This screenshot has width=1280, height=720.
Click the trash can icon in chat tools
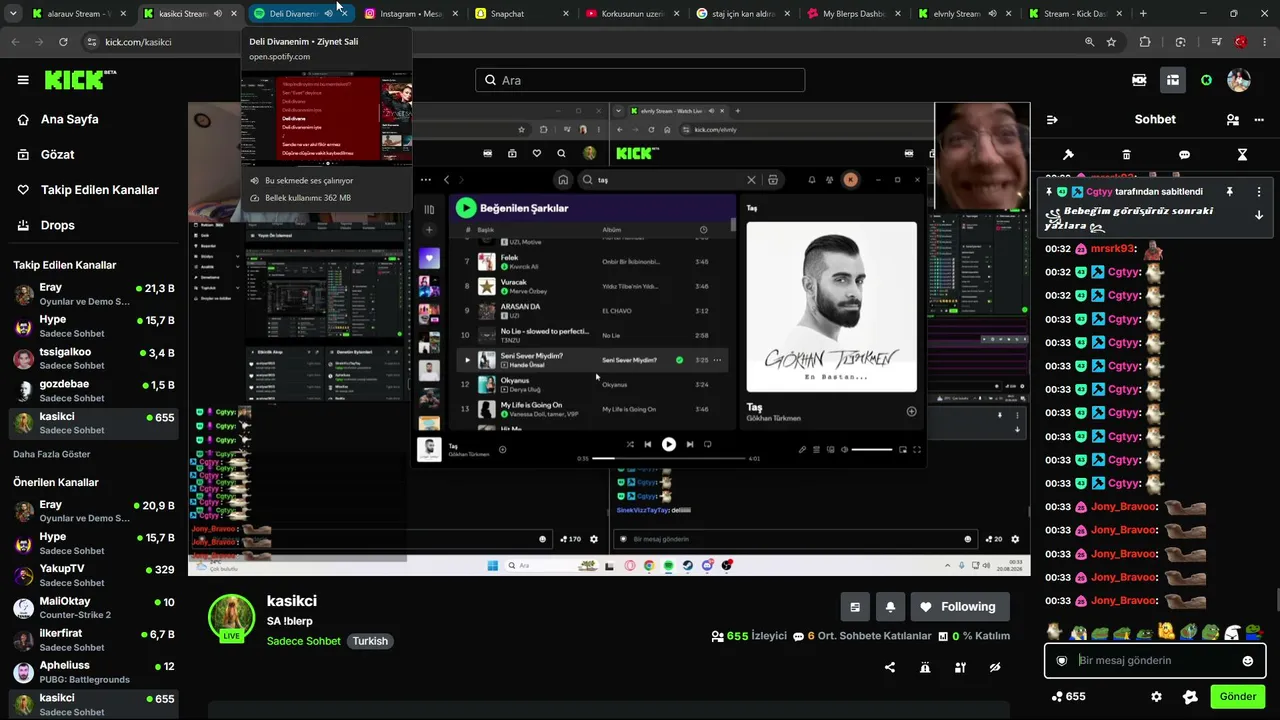1126,155
